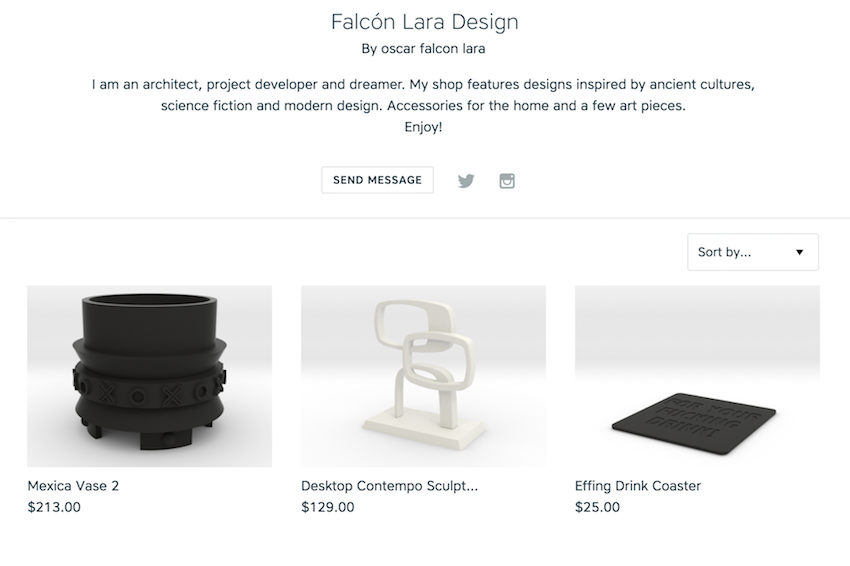Click the 'By oscar falcon lara' author byline
The width and height of the screenshot is (850, 566).
pos(424,48)
